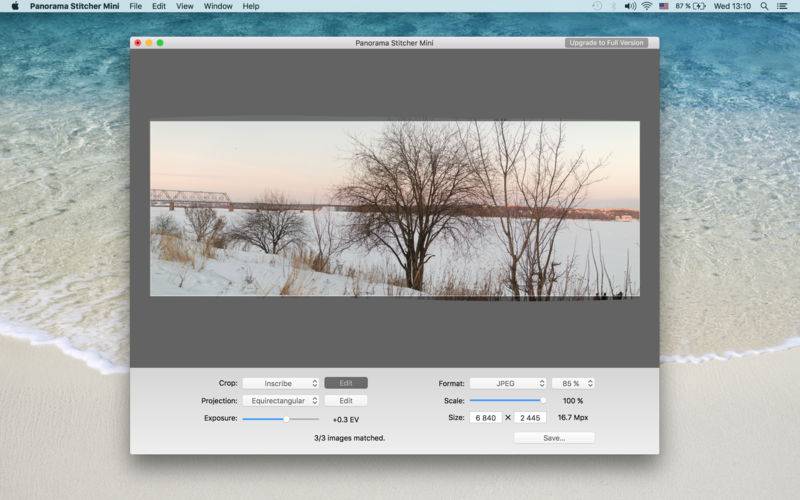Open the View menu
800x500 pixels.
[184, 6]
